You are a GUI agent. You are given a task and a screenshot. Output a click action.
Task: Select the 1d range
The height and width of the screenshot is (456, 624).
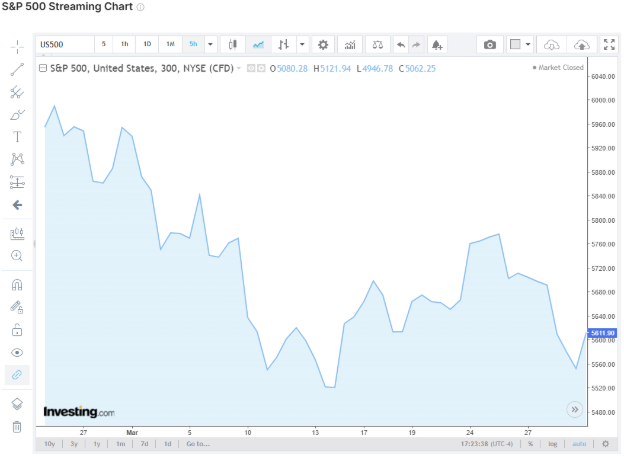(x=168, y=444)
